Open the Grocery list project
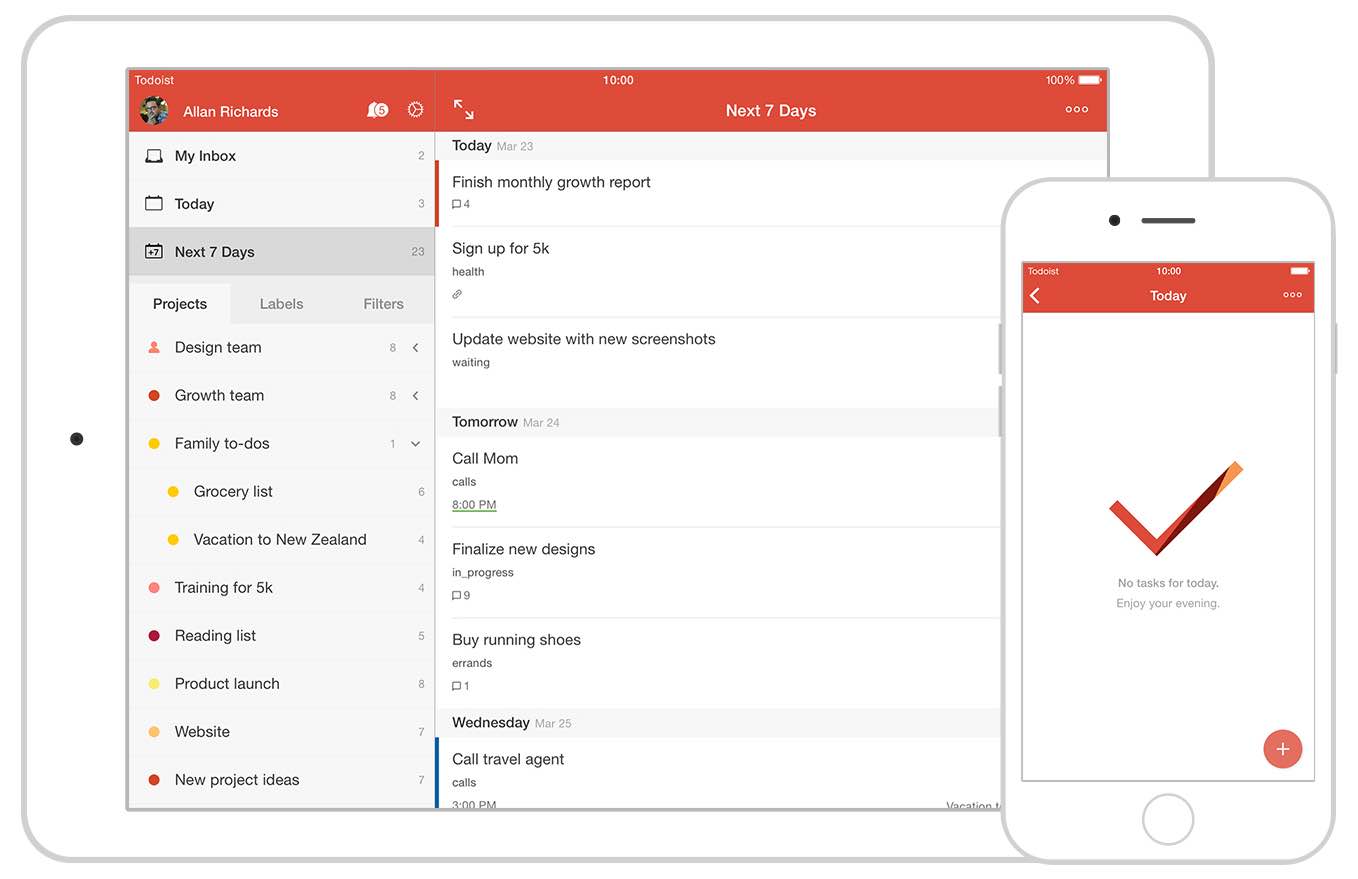1358x879 pixels. tap(232, 491)
